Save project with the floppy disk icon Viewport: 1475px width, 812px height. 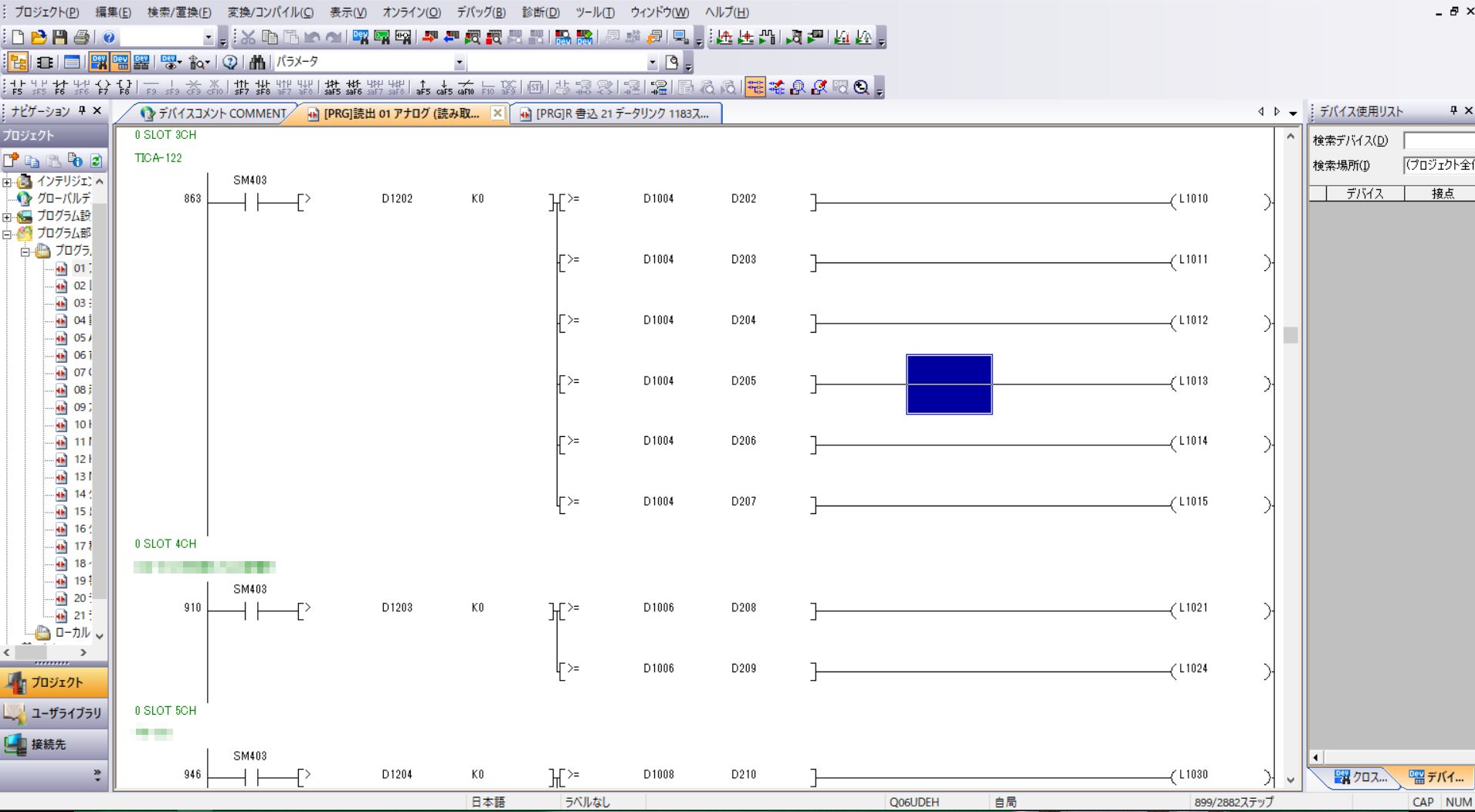(x=59, y=37)
